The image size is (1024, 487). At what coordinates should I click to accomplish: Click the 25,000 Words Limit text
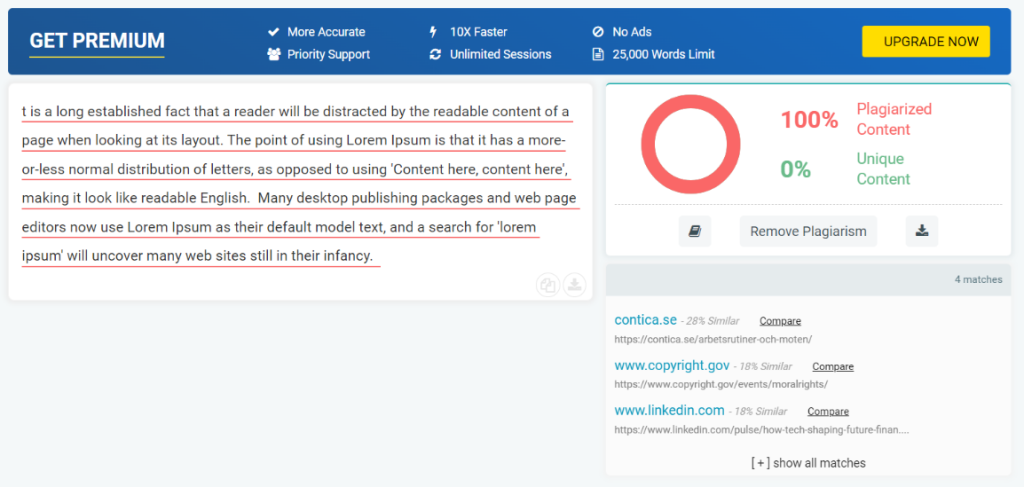pyautogui.click(x=664, y=54)
